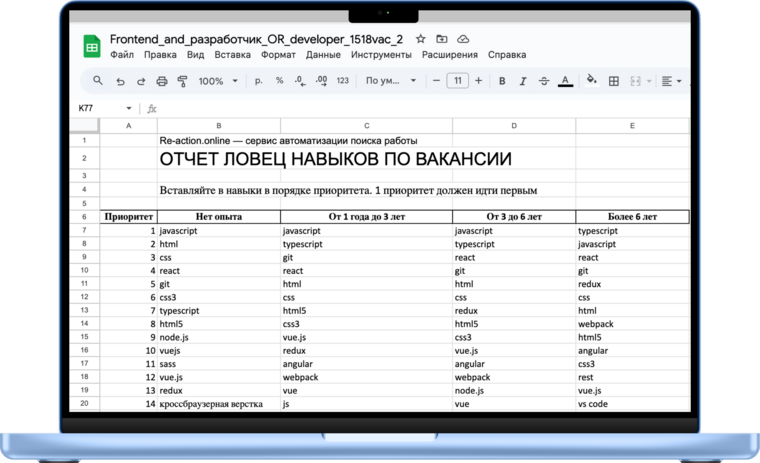
Task: Select column B header
Action: click(x=219, y=126)
